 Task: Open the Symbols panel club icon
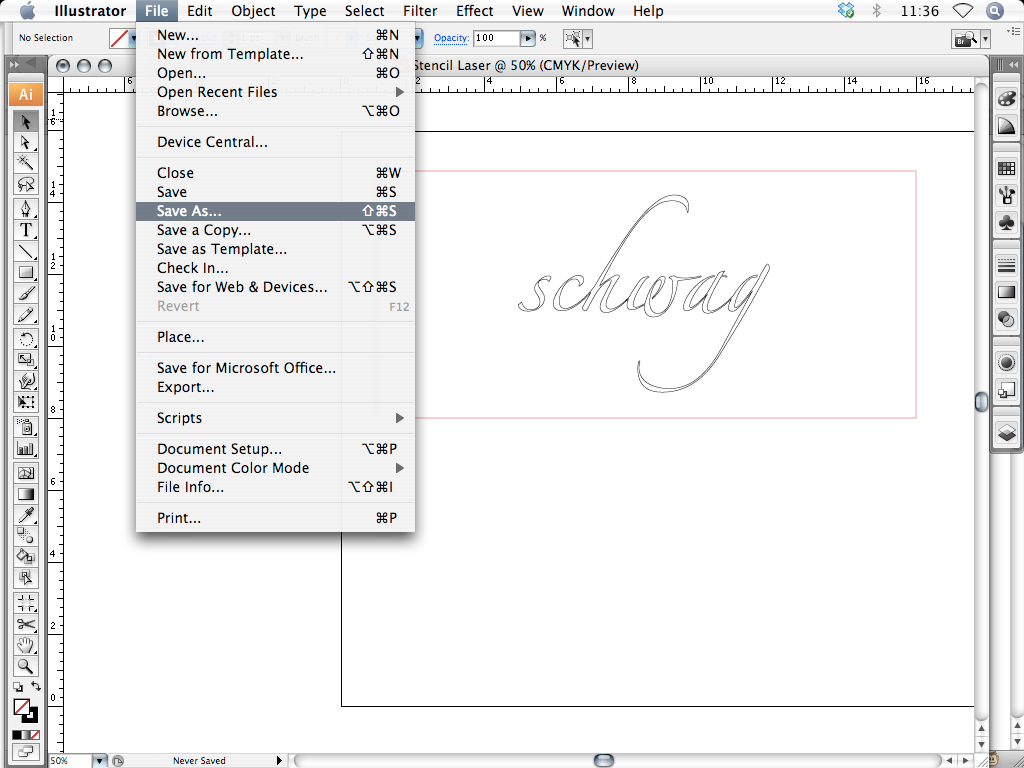click(x=1006, y=223)
